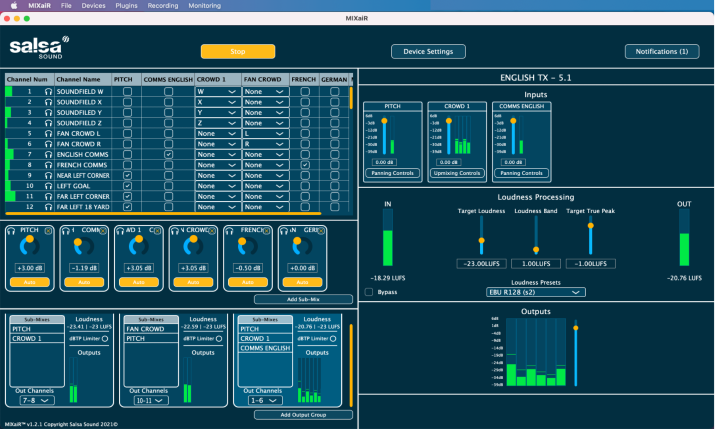Click the Target Loudness slider handle
The height and width of the screenshot is (429, 715).
coord(481,240)
